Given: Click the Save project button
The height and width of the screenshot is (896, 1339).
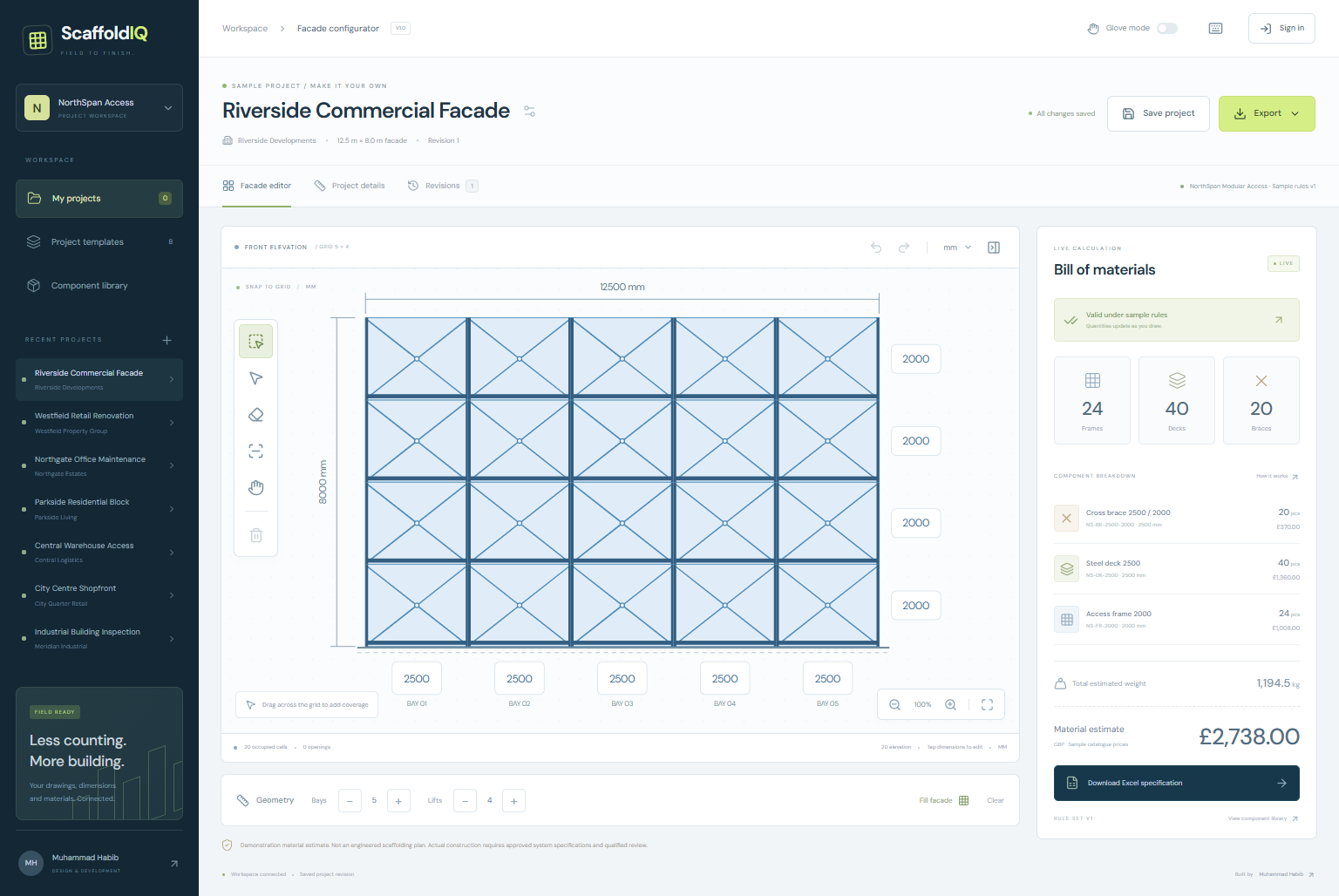Looking at the screenshot, I should pyautogui.click(x=1158, y=114).
